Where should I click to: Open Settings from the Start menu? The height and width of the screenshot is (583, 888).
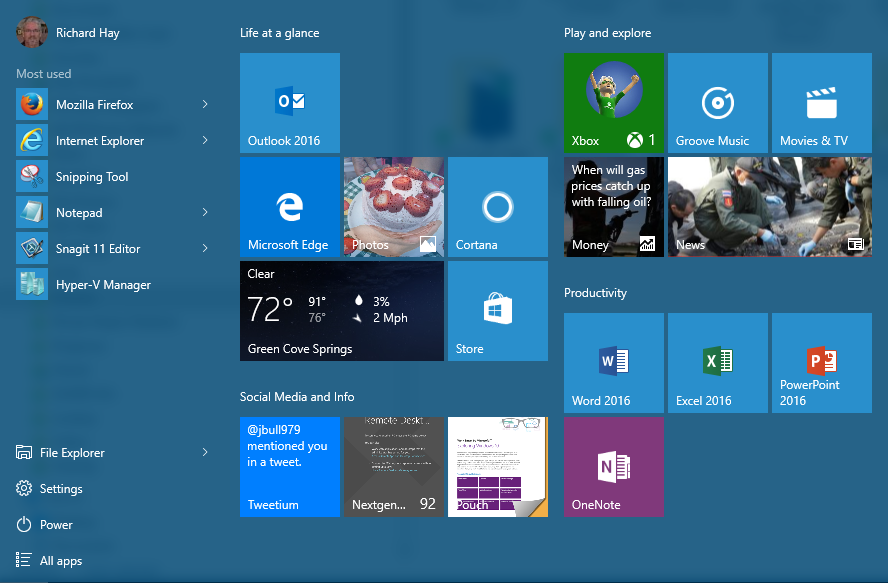pyautogui.click(x=60, y=489)
